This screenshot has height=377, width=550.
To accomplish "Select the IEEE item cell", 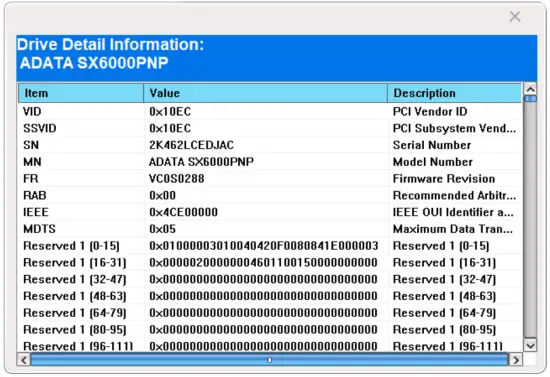I will (x=36, y=212).
